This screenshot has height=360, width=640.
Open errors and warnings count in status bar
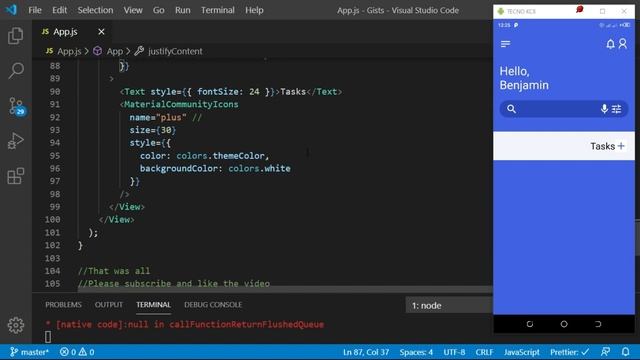(x=77, y=352)
